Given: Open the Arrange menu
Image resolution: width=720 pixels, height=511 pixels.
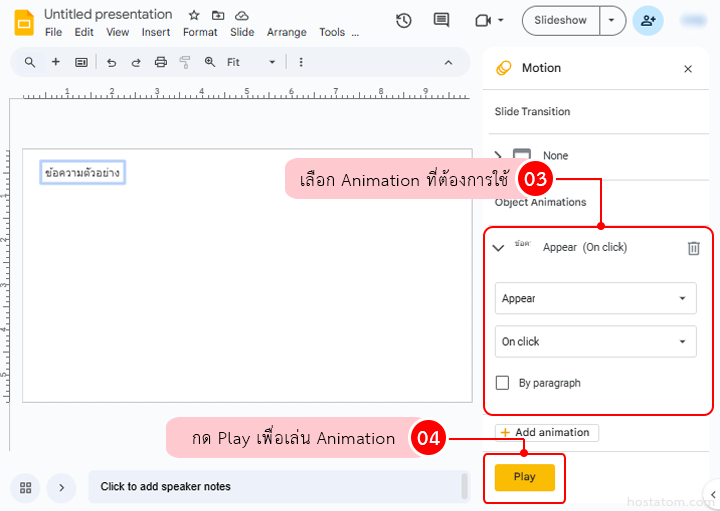Looking at the screenshot, I should [x=287, y=32].
